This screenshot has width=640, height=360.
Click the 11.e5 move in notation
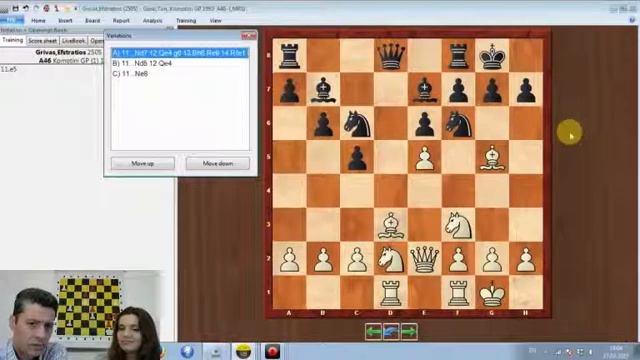(9, 69)
